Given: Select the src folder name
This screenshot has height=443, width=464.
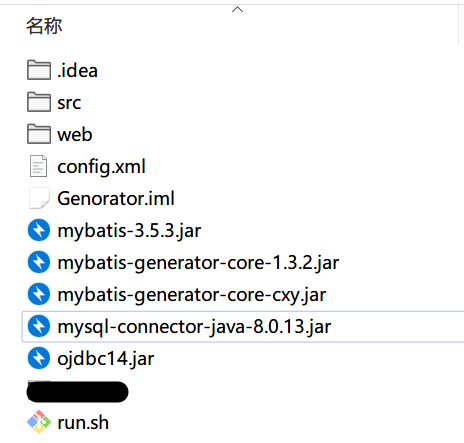Looking at the screenshot, I should (69, 103).
